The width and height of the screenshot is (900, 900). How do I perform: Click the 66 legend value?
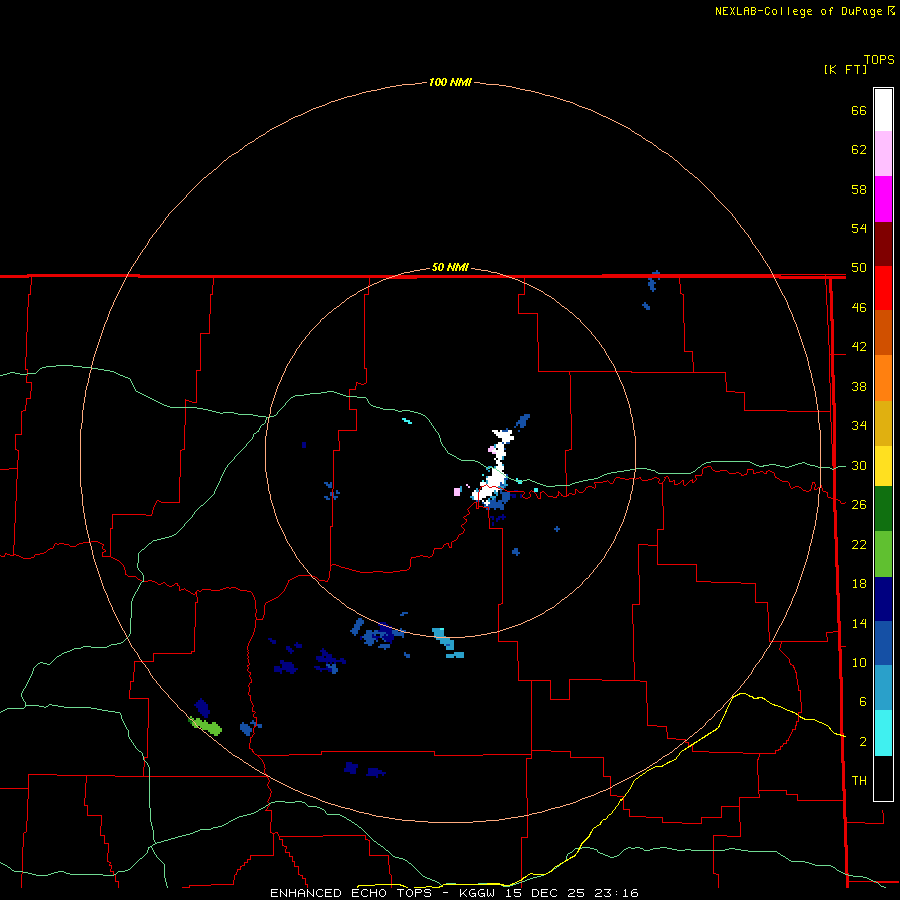pos(859,110)
